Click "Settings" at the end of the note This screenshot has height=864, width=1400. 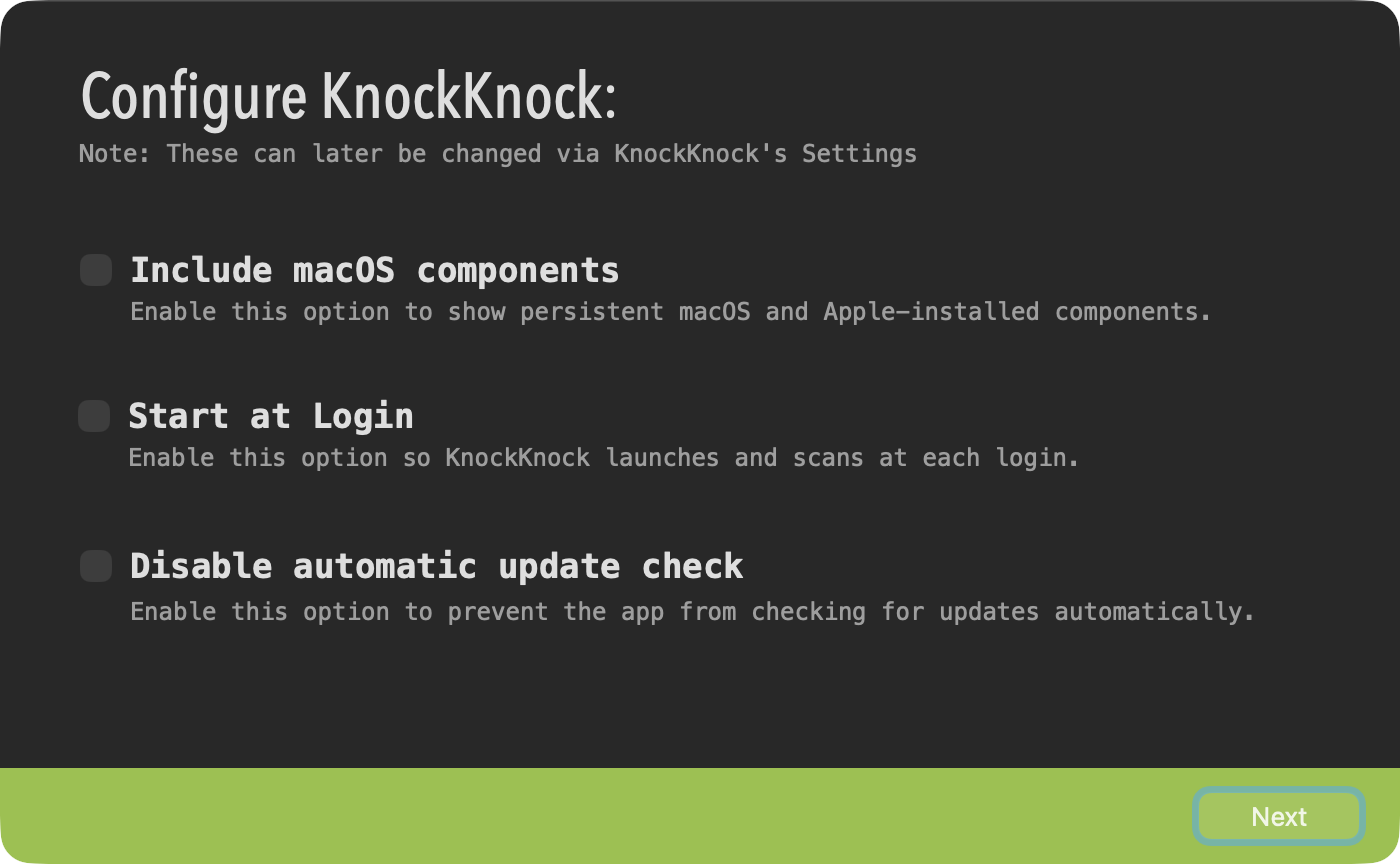click(859, 154)
